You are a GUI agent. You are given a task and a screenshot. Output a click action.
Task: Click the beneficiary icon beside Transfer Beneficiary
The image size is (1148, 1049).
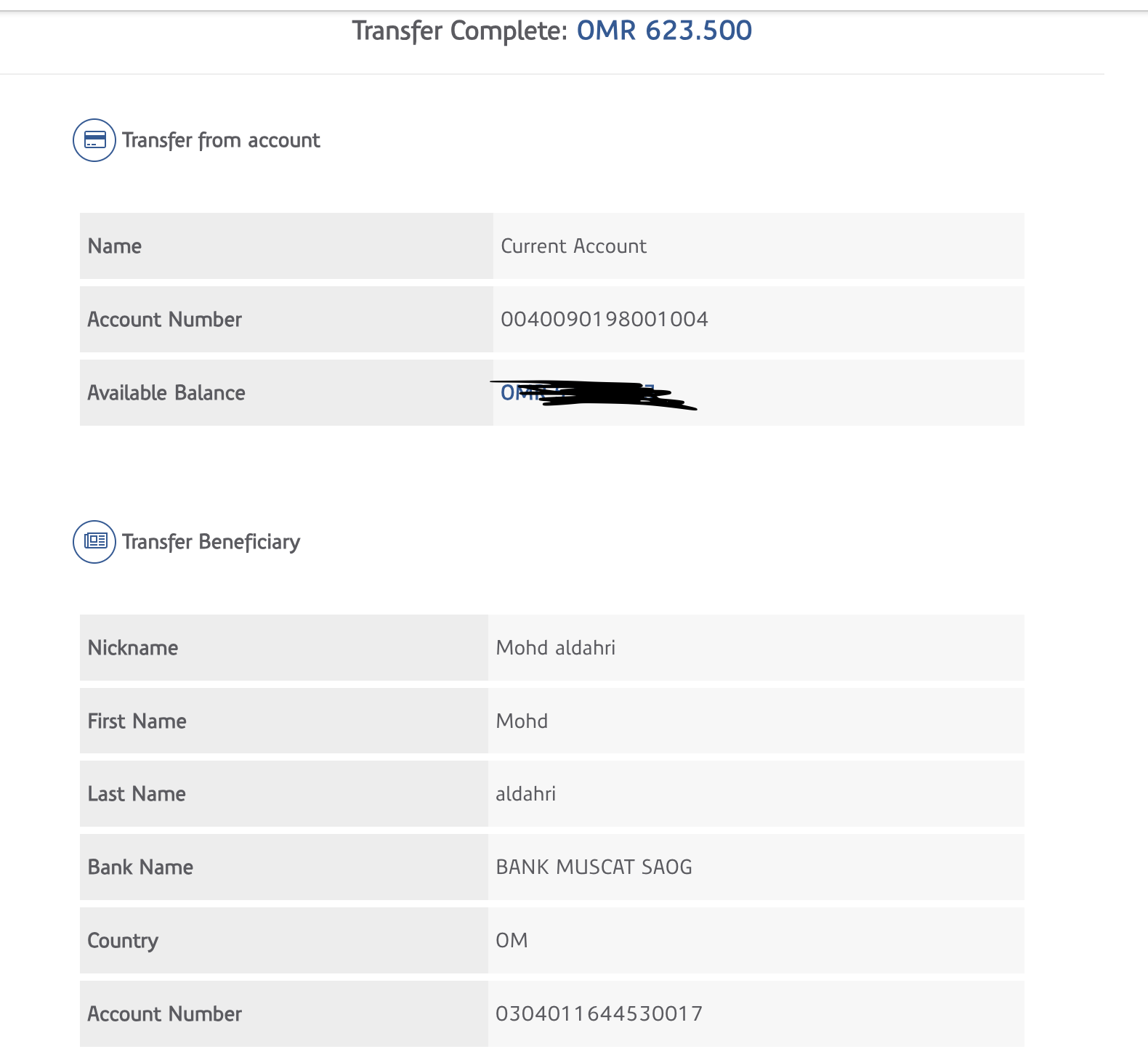[94, 542]
